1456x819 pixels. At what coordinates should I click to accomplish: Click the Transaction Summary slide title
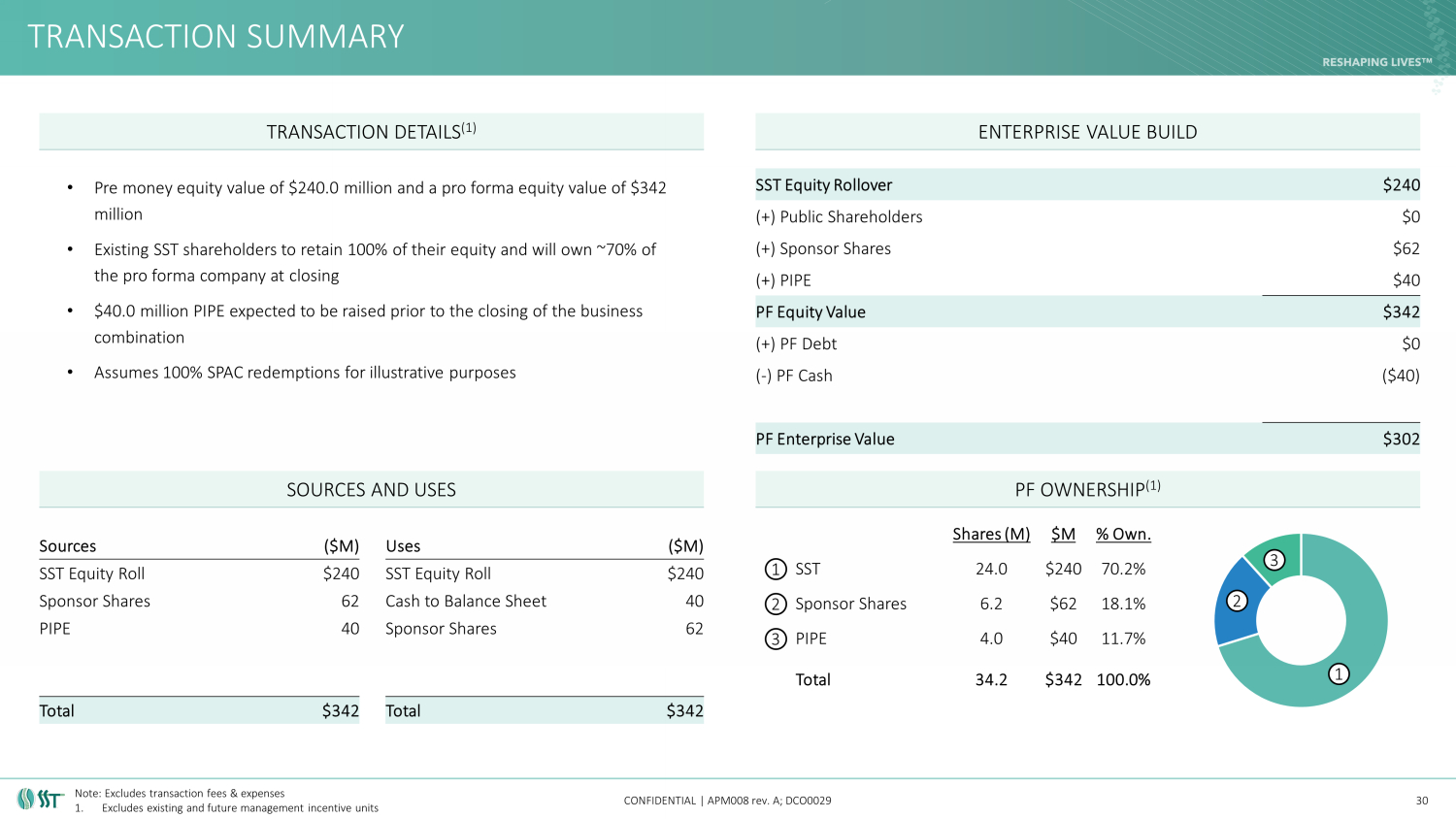pos(215,37)
